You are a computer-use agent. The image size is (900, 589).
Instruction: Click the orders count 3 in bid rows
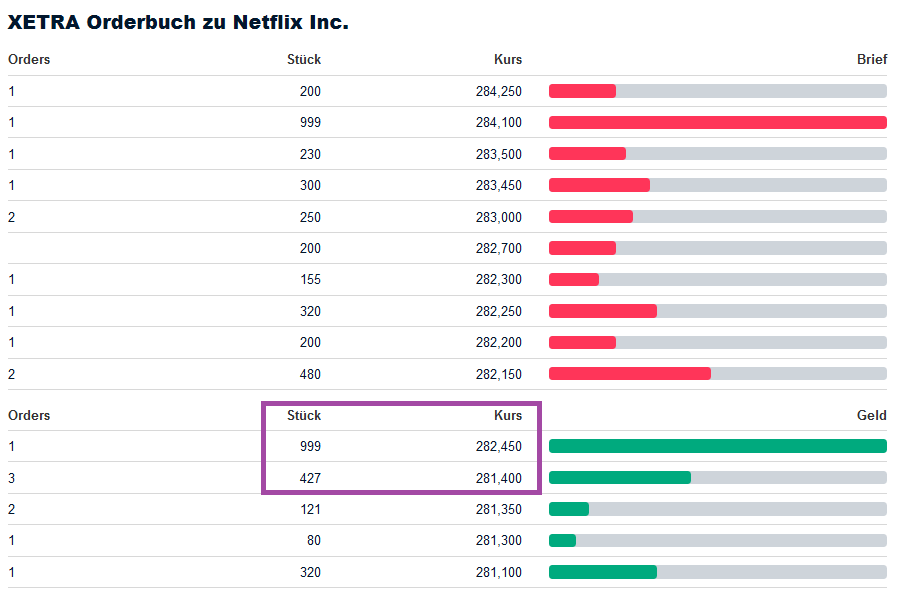(x=12, y=478)
